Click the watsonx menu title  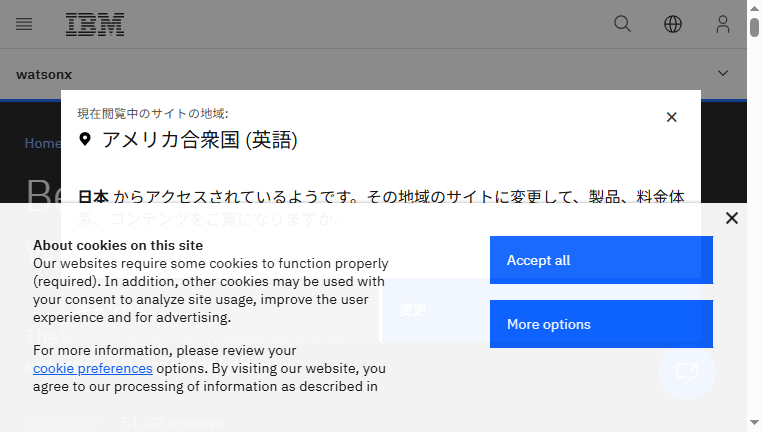pos(44,74)
